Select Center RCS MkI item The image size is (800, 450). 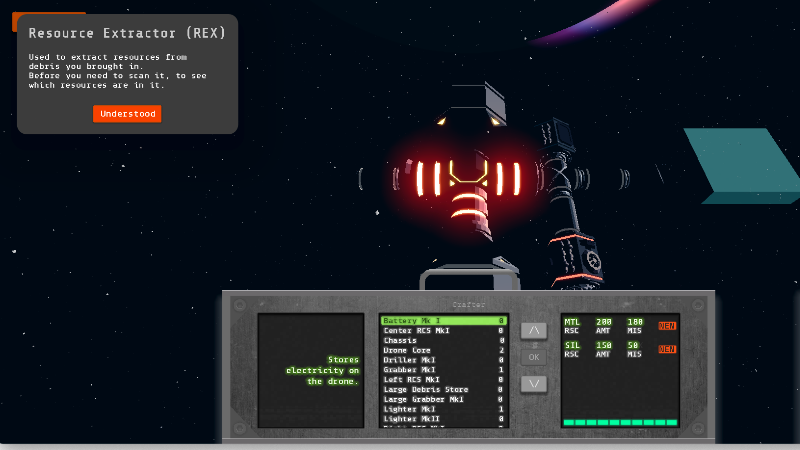tap(442, 330)
